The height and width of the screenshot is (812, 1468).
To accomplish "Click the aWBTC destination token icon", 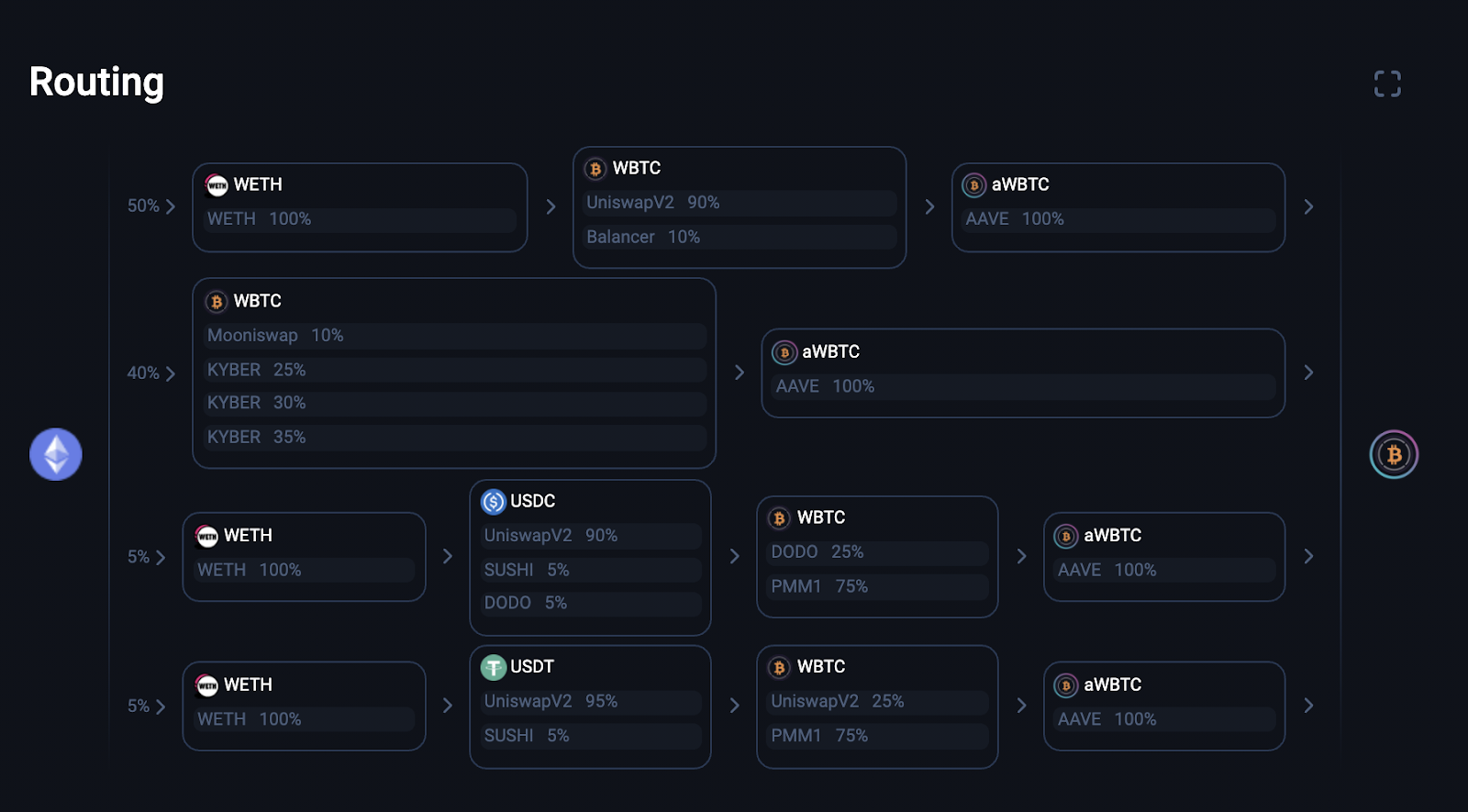I will pos(1394,454).
